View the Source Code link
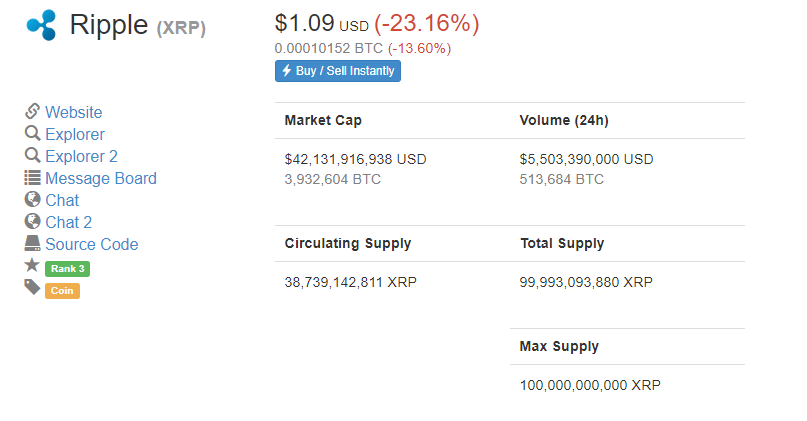This screenshot has height=421, width=807. point(92,244)
